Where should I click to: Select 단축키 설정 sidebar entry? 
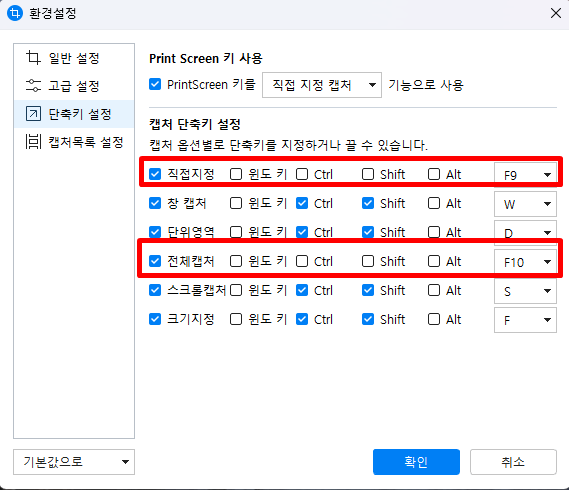pos(74,114)
